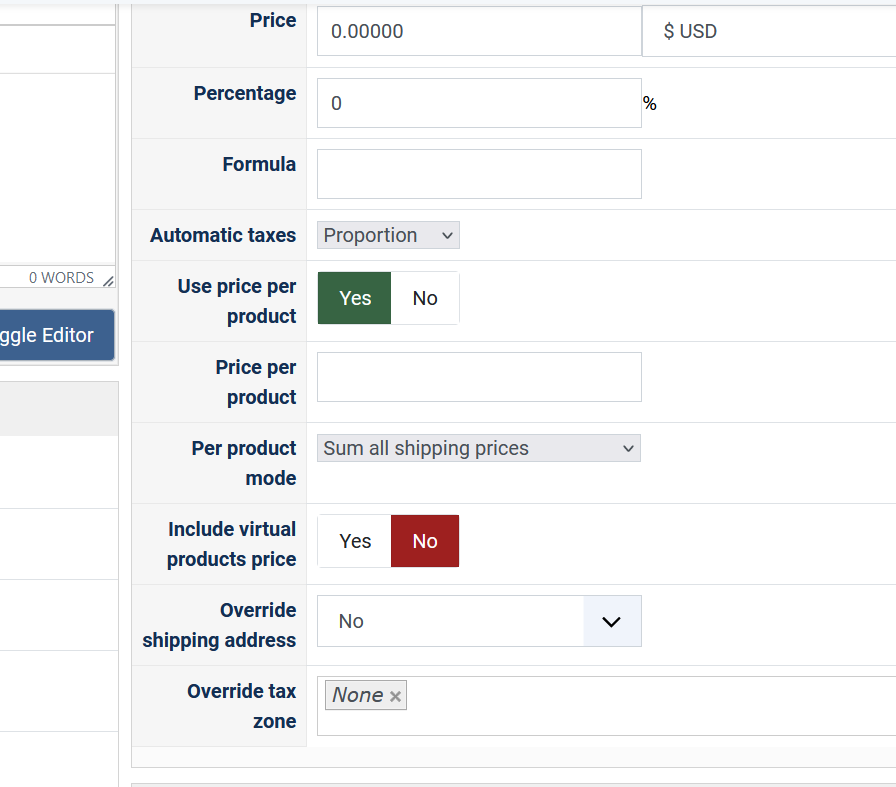The width and height of the screenshot is (896, 787).
Task: Enable Include virtual products price with Yes
Action: [x=355, y=541]
